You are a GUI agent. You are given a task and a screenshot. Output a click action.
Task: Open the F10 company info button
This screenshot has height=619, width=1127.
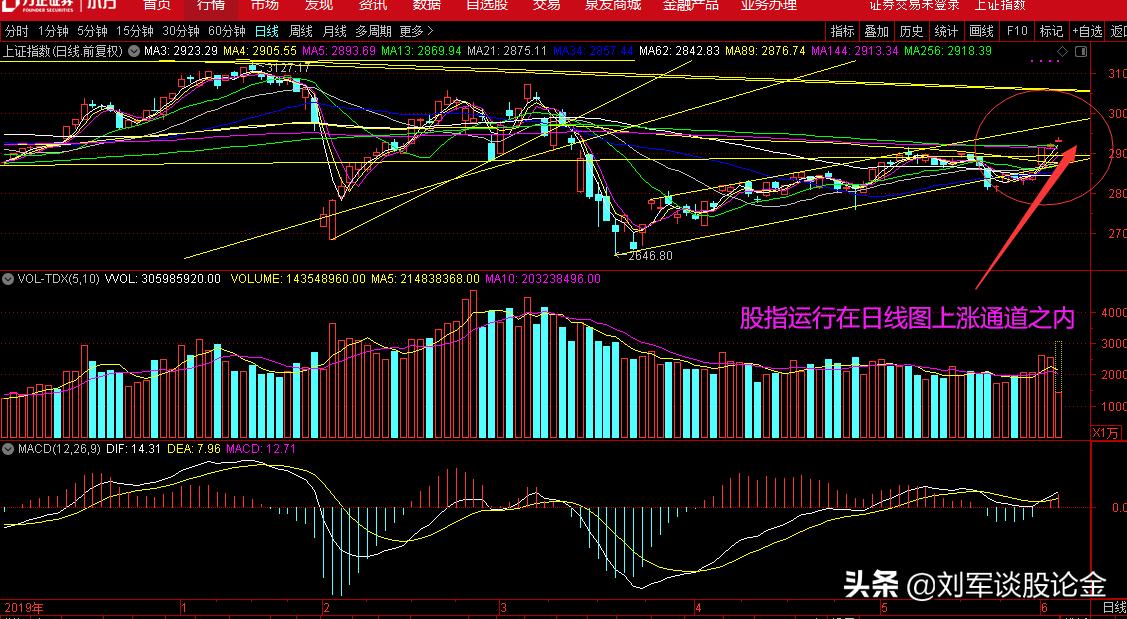pos(1017,31)
